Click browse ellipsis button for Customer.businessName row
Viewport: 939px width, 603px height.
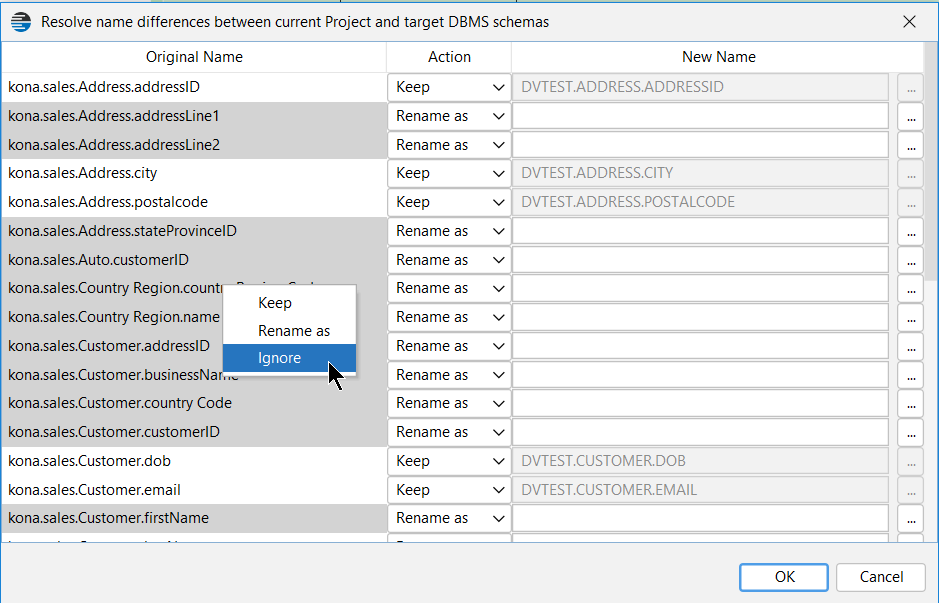911,375
